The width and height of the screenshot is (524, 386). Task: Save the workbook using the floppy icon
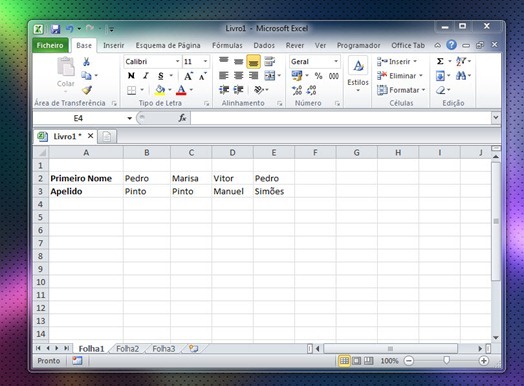point(55,29)
